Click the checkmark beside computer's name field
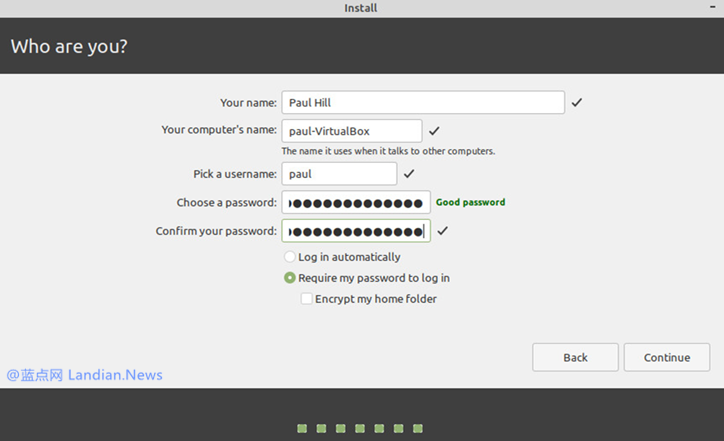The width and height of the screenshot is (724, 441). click(434, 131)
